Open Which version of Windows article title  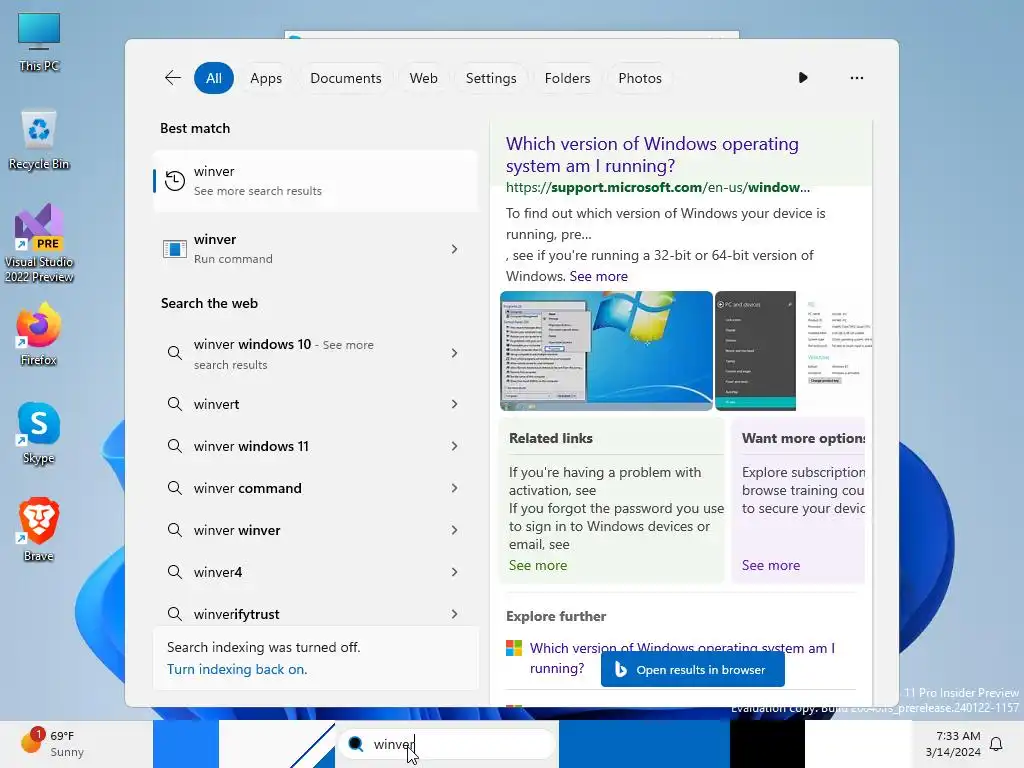click(x=652, y=155)
